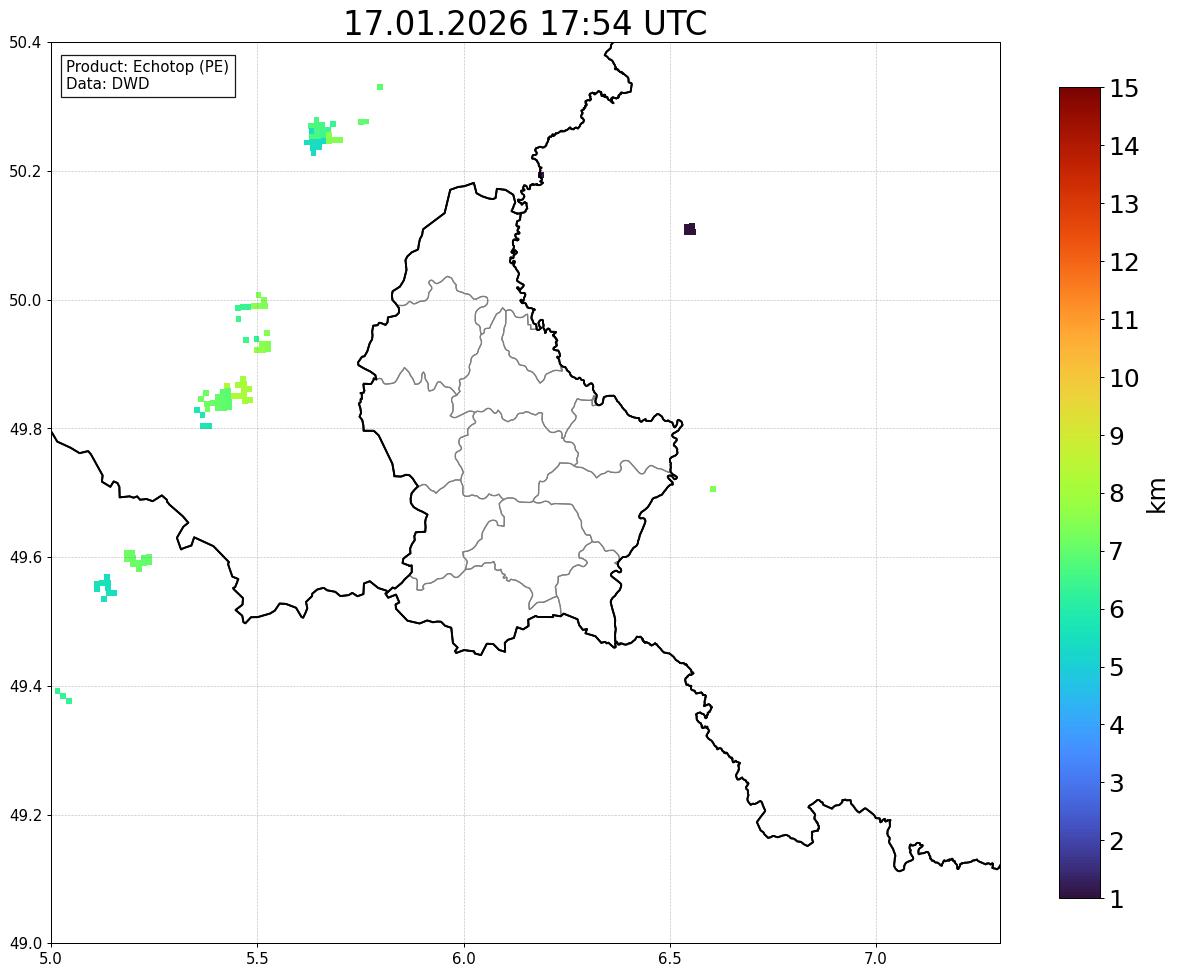
Task: Click the green echo cluster near latitude 50.25
Action: 322,136
